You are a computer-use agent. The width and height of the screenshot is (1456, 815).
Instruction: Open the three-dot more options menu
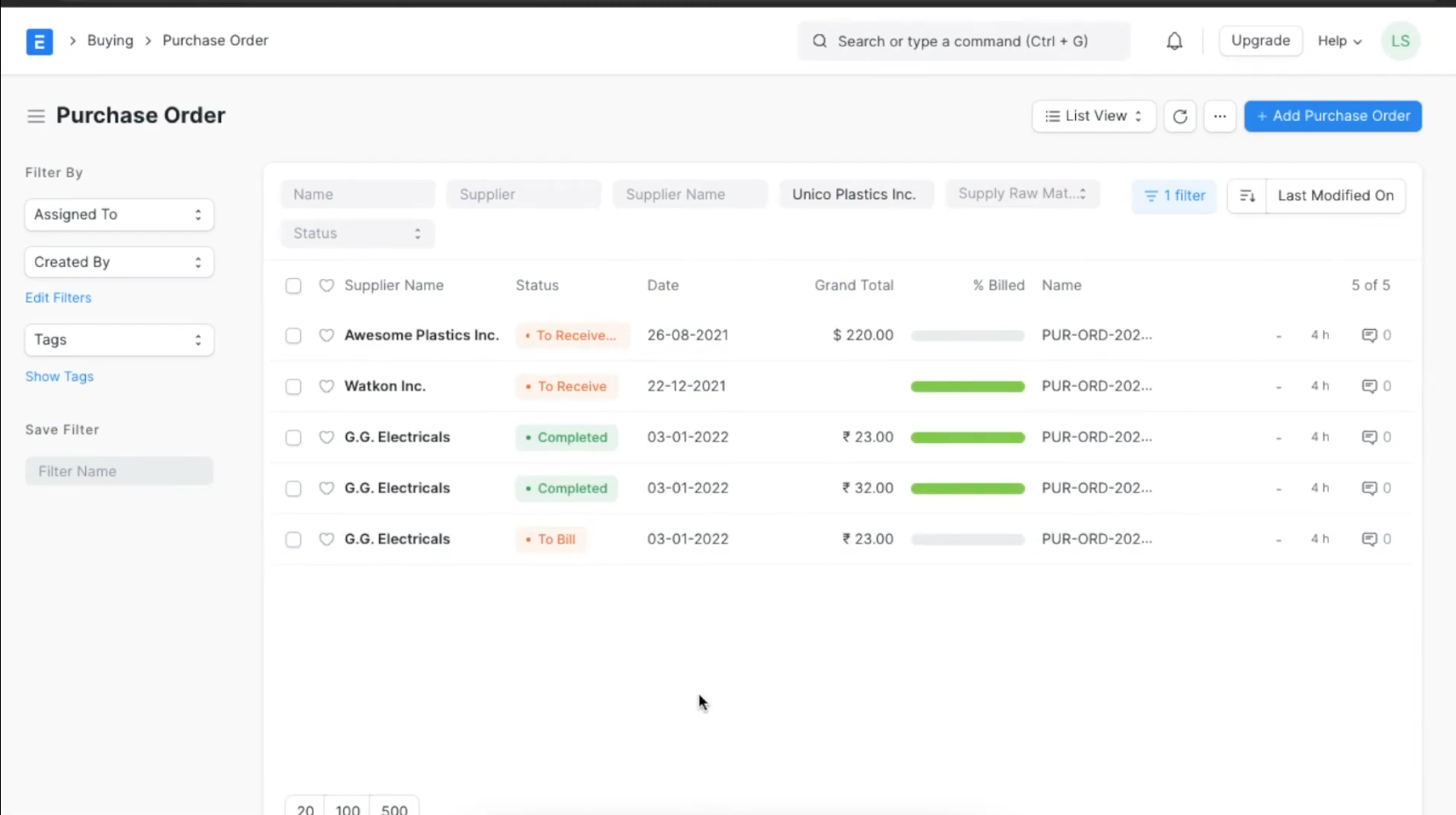1220,116
